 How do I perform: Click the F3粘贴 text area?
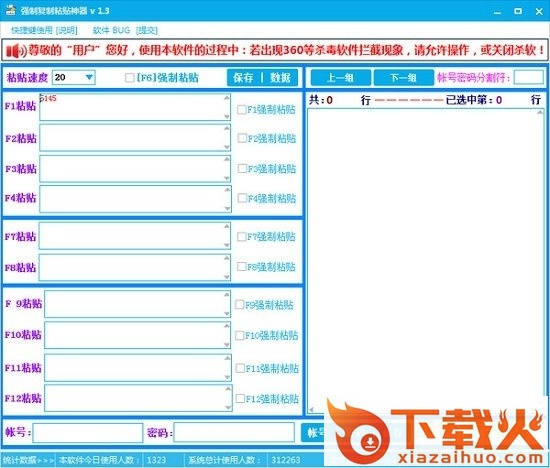click(x=135, y=168)
